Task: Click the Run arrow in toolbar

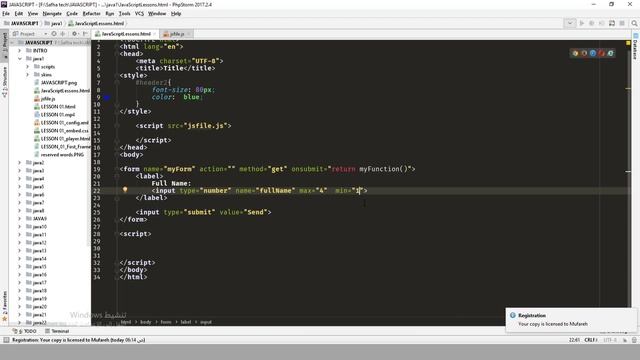Action: tap(582, 23)
